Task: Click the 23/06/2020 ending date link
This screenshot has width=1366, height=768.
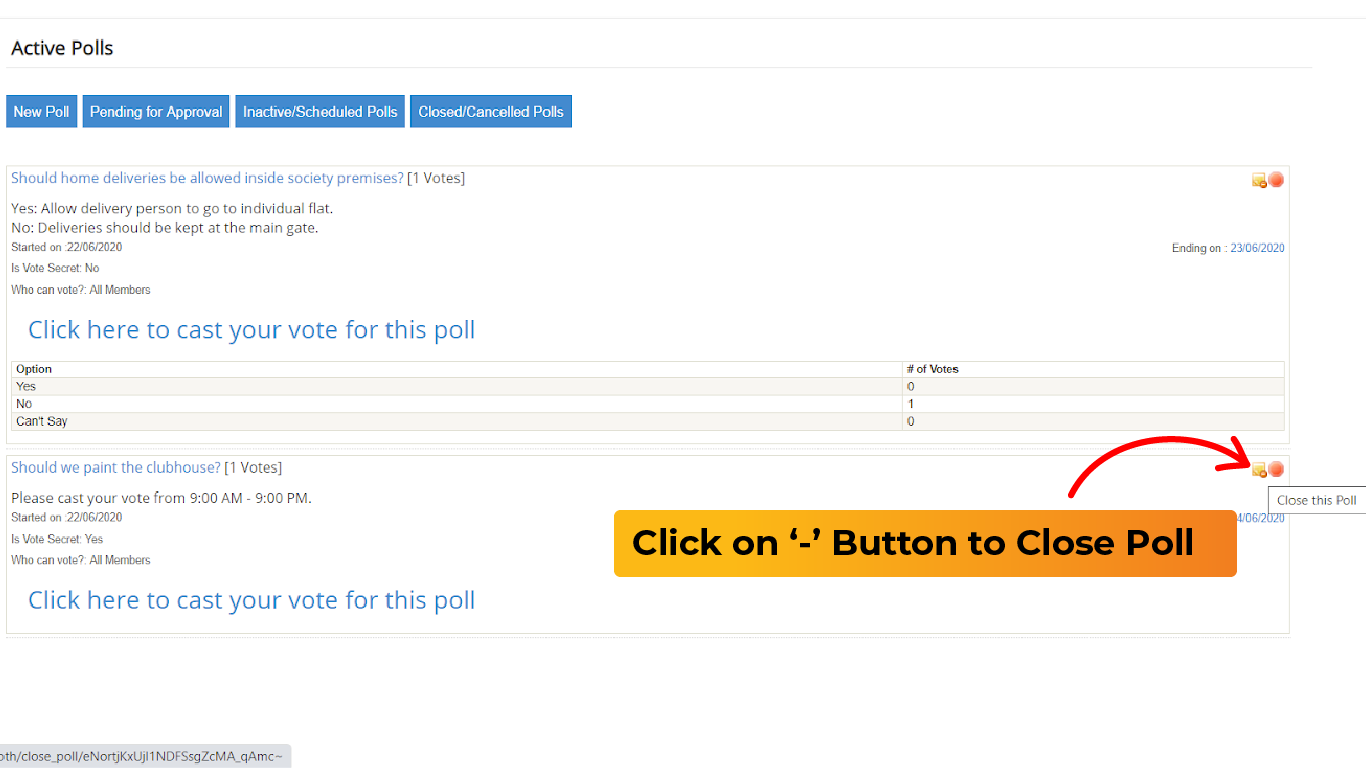Action: (1257, 248)
